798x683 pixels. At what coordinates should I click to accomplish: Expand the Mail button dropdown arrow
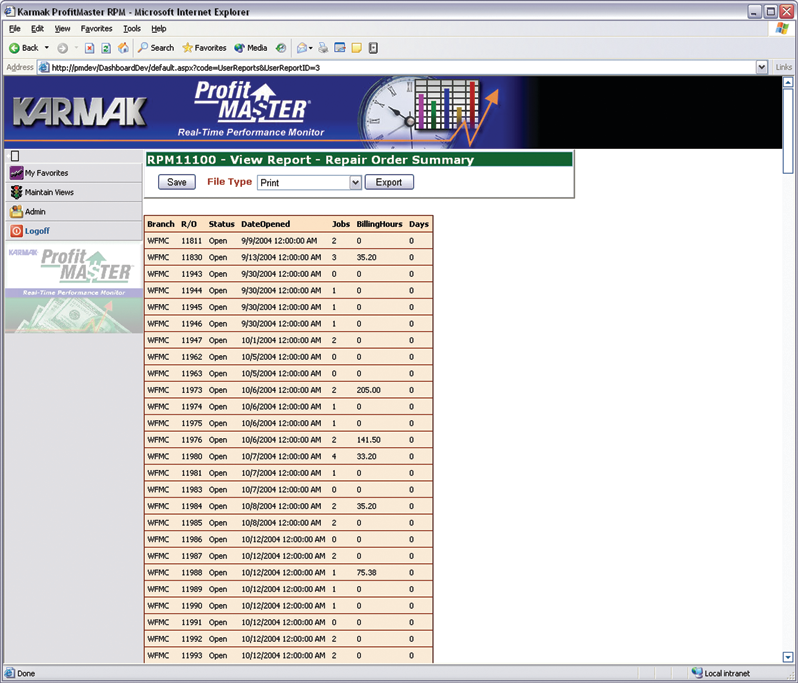pos(310,48)
